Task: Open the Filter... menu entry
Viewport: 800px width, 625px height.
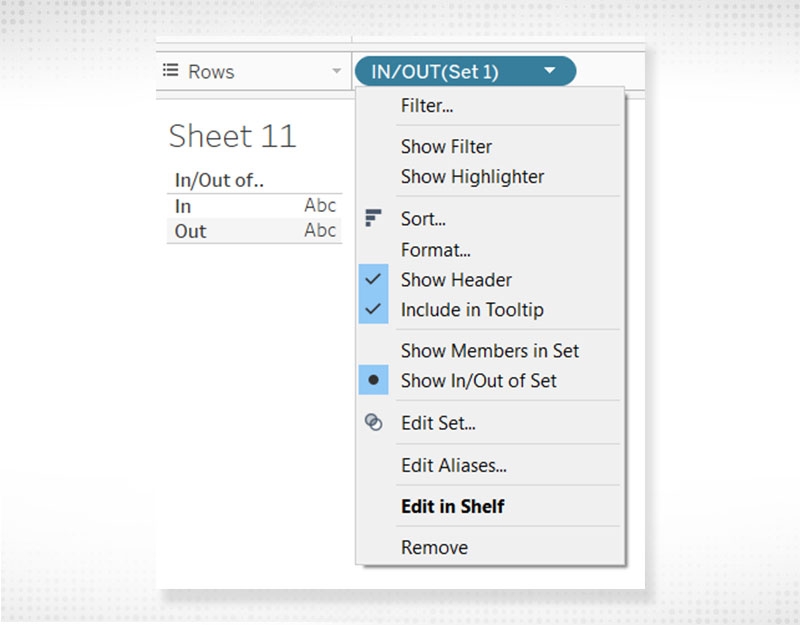Action: (x=427, y=105)
